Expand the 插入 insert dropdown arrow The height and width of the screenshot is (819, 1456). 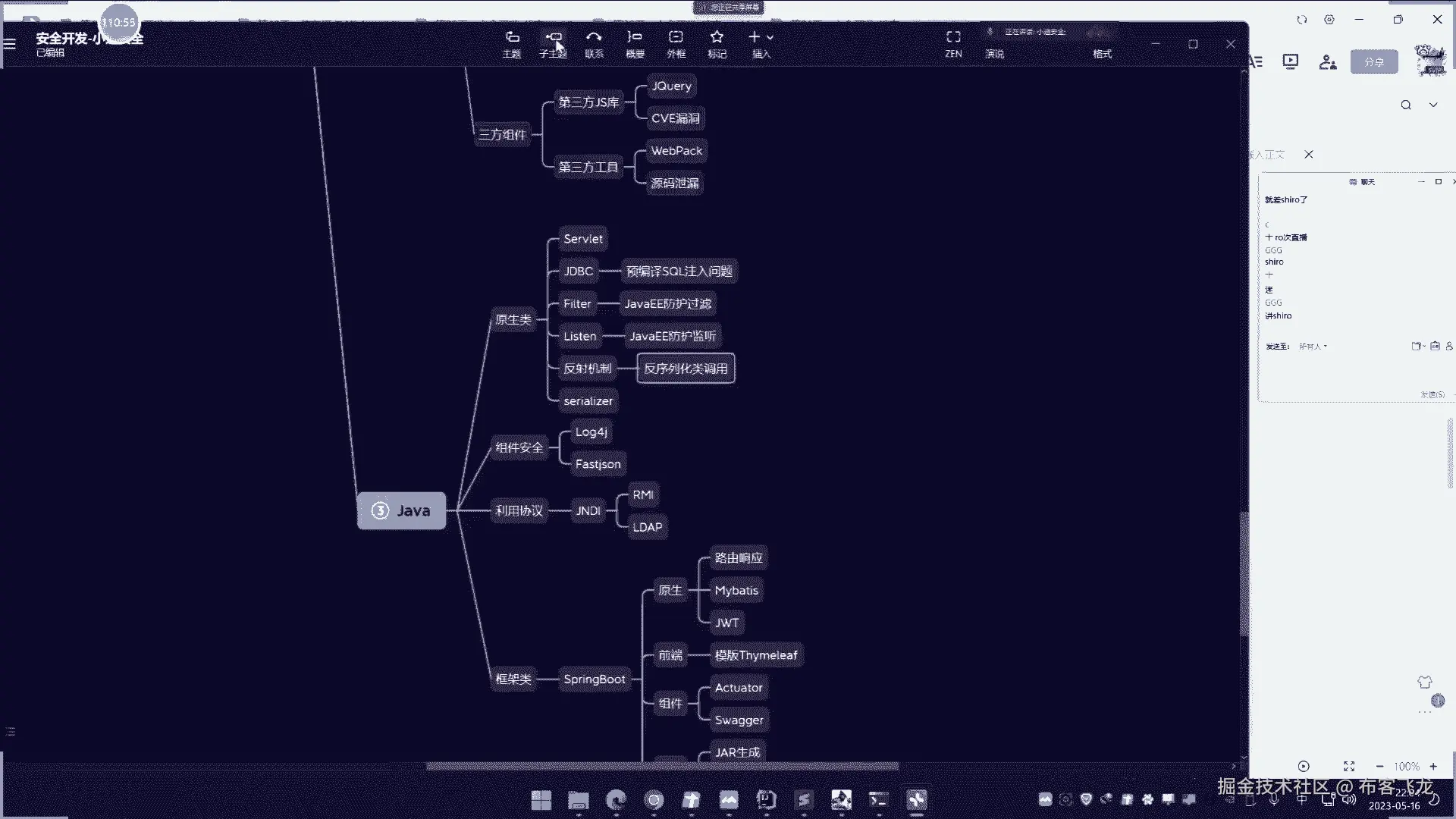[770, 37]
